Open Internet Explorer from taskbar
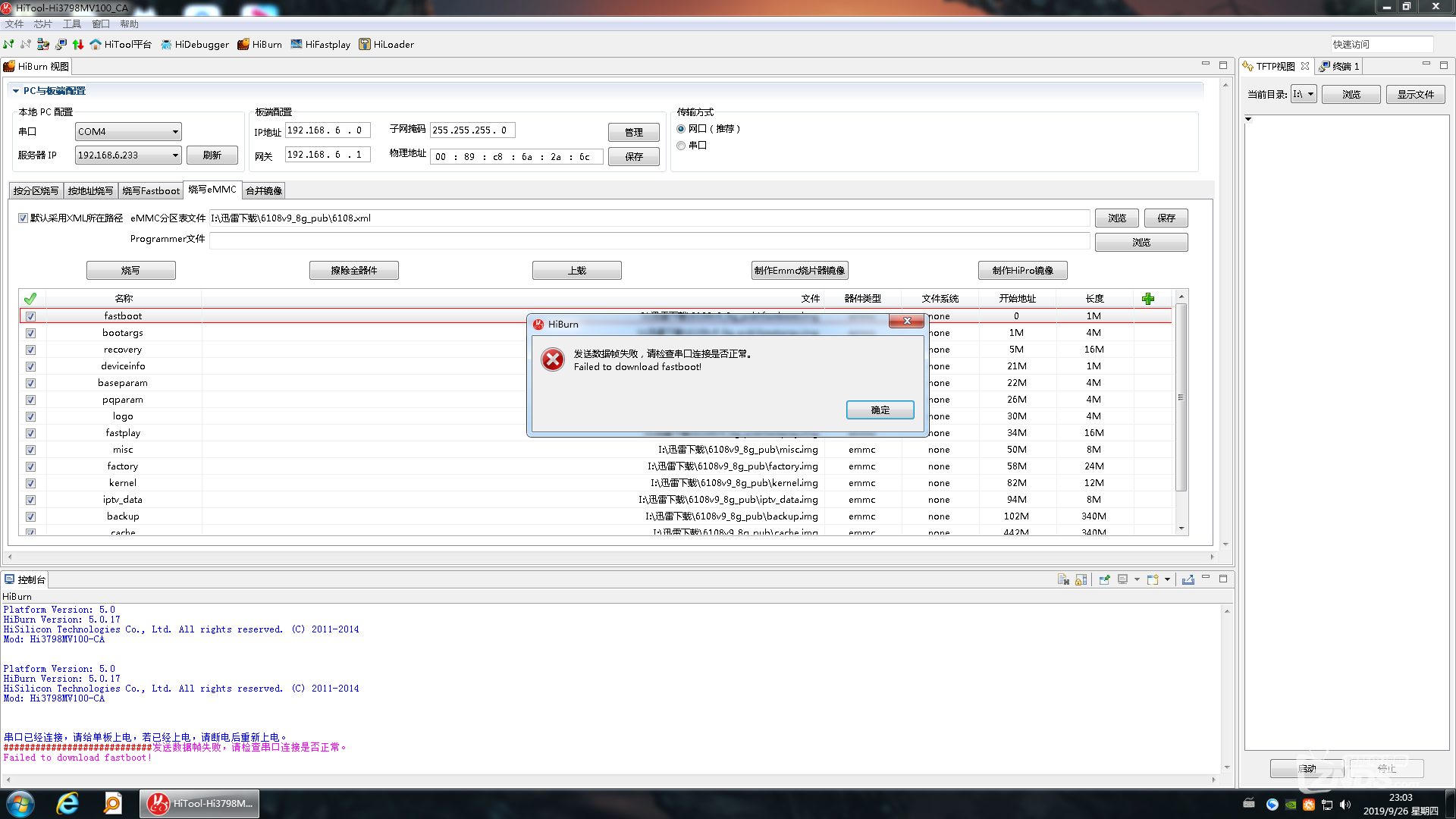The width and height of the screenshot is (1456, 819). [67, 804]
